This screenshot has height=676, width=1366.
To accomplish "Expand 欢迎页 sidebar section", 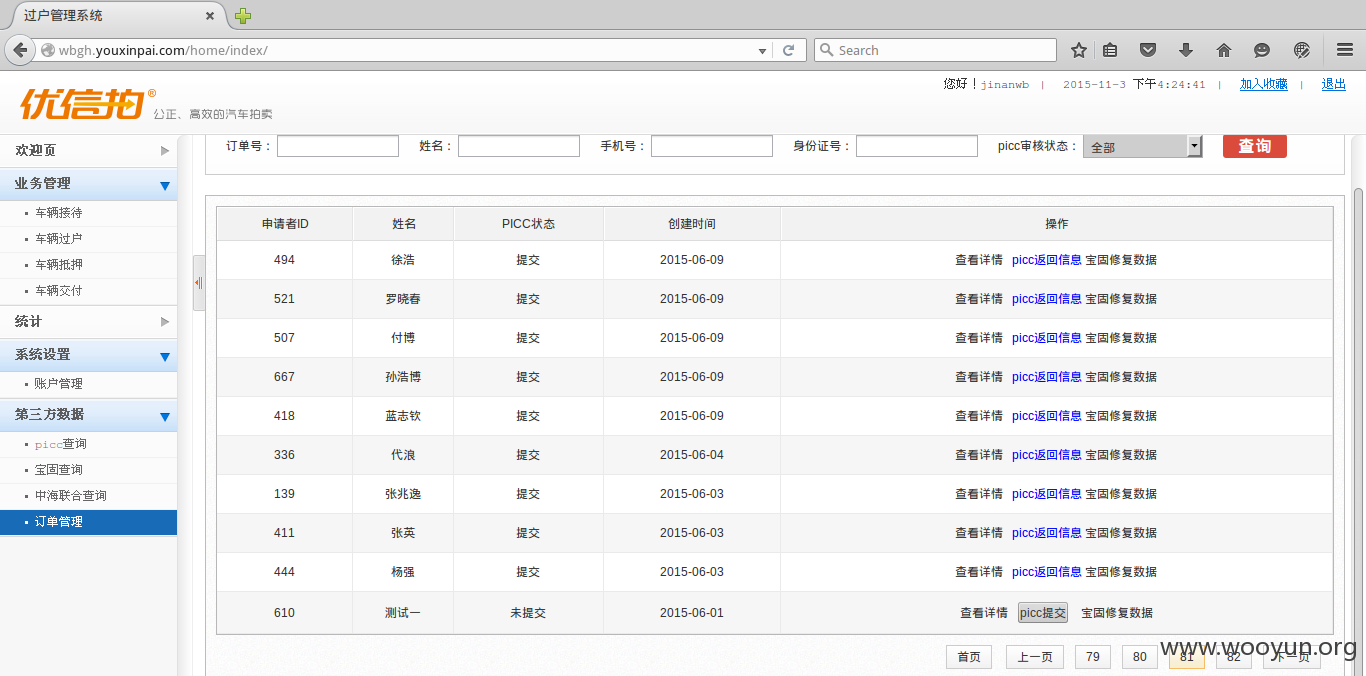I will [88, 150].
